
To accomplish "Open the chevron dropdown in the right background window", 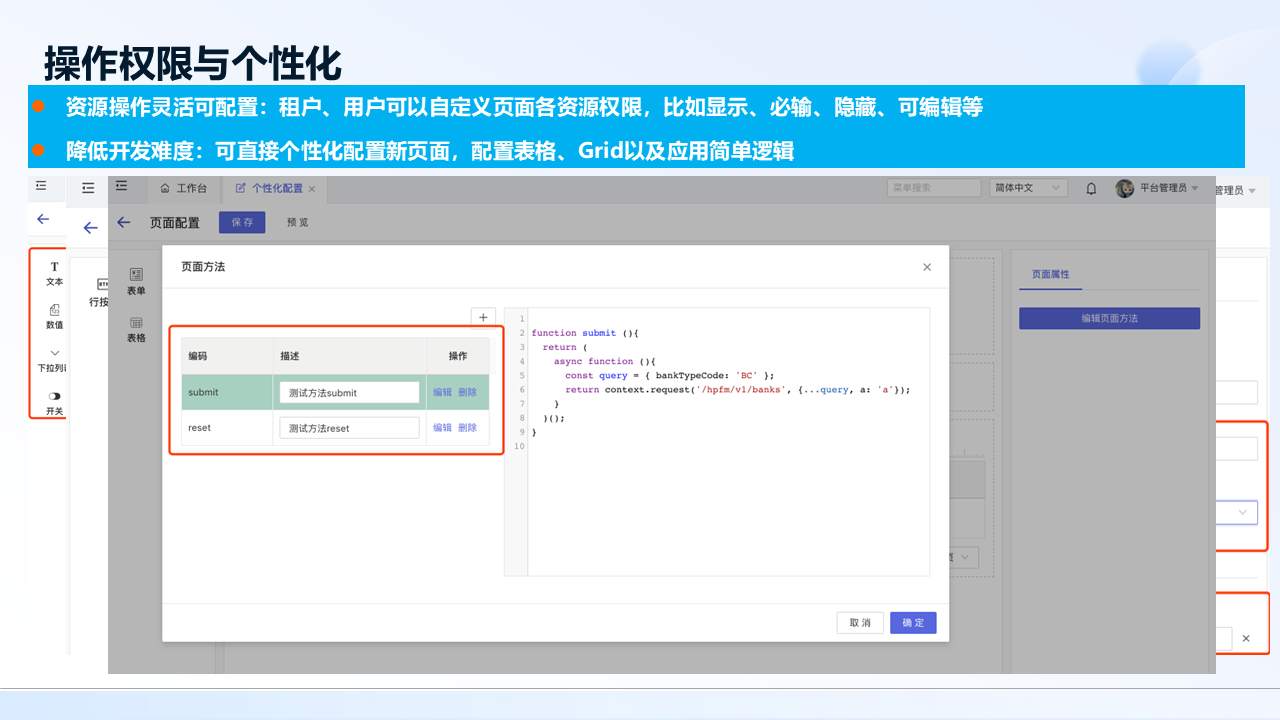I will tap(1243, 512).
